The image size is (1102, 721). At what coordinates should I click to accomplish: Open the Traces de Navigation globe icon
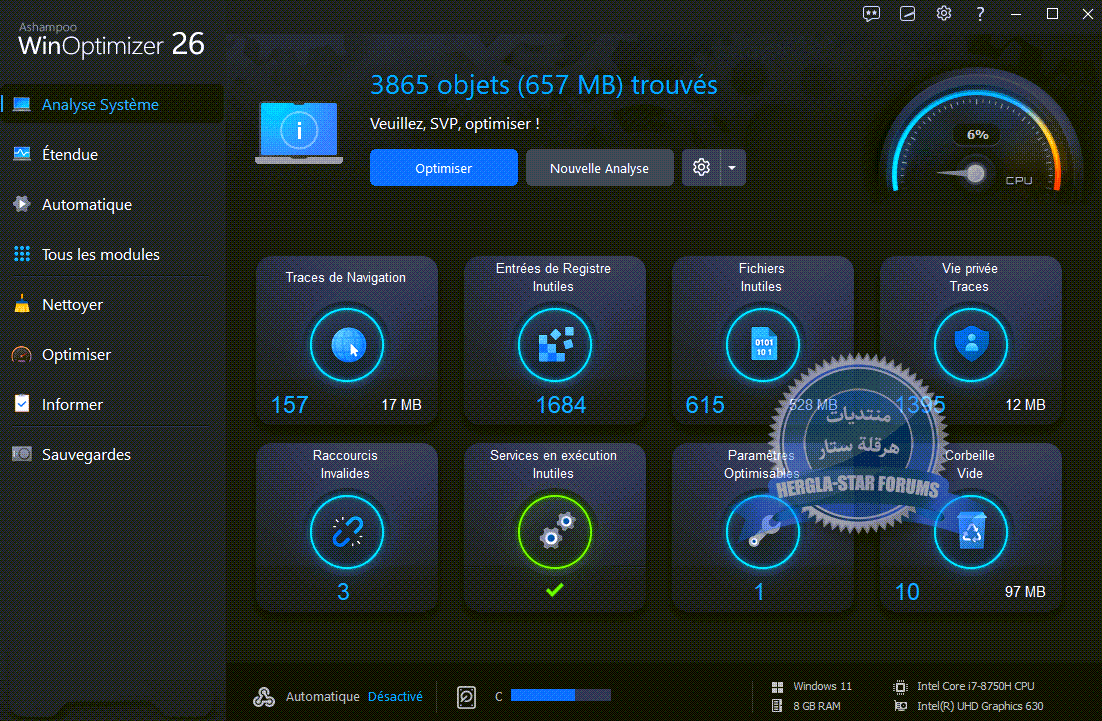(347, 345)
